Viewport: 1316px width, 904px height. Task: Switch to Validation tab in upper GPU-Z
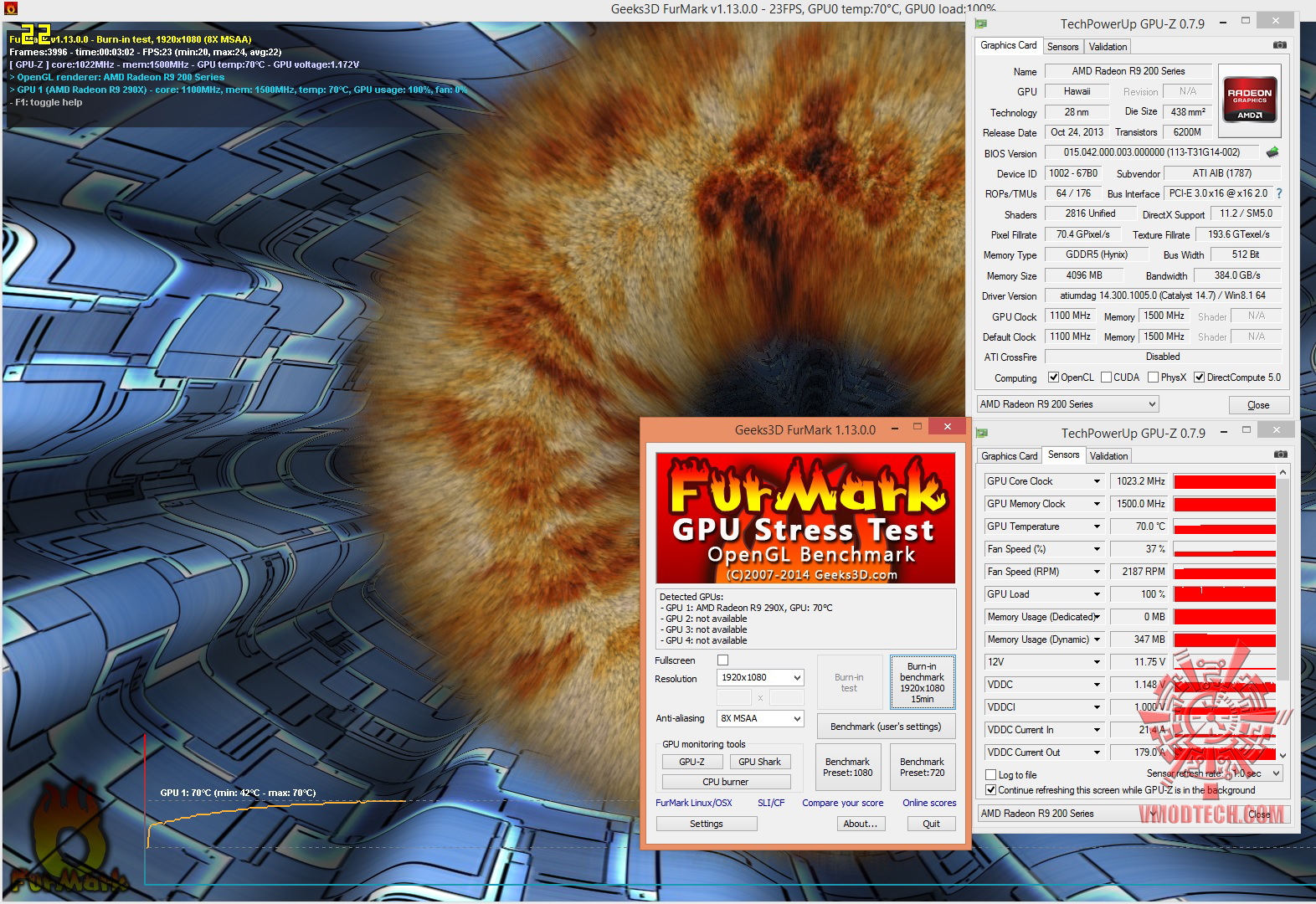coord(1108,47)
